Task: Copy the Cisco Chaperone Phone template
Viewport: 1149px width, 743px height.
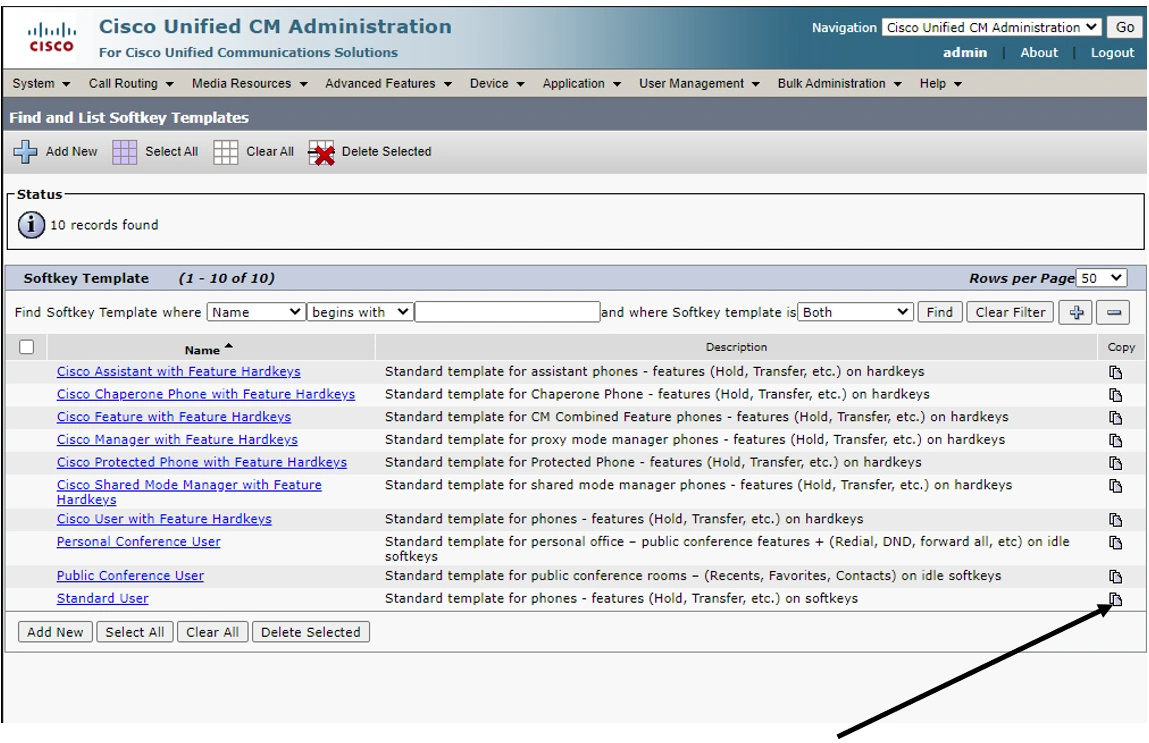Action: click(1115, 395)
